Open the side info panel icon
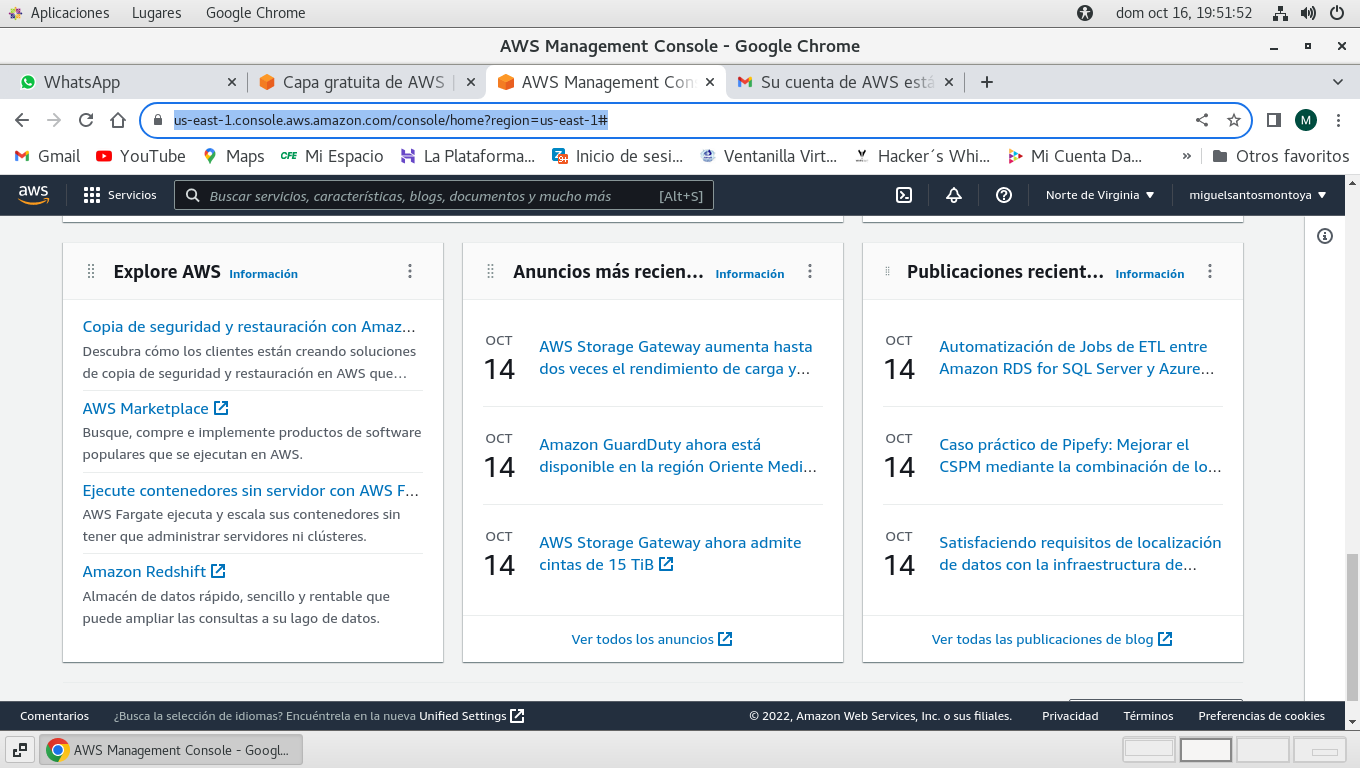The height and width of the screenshot is (768, 1360). tap(1325, 236)
